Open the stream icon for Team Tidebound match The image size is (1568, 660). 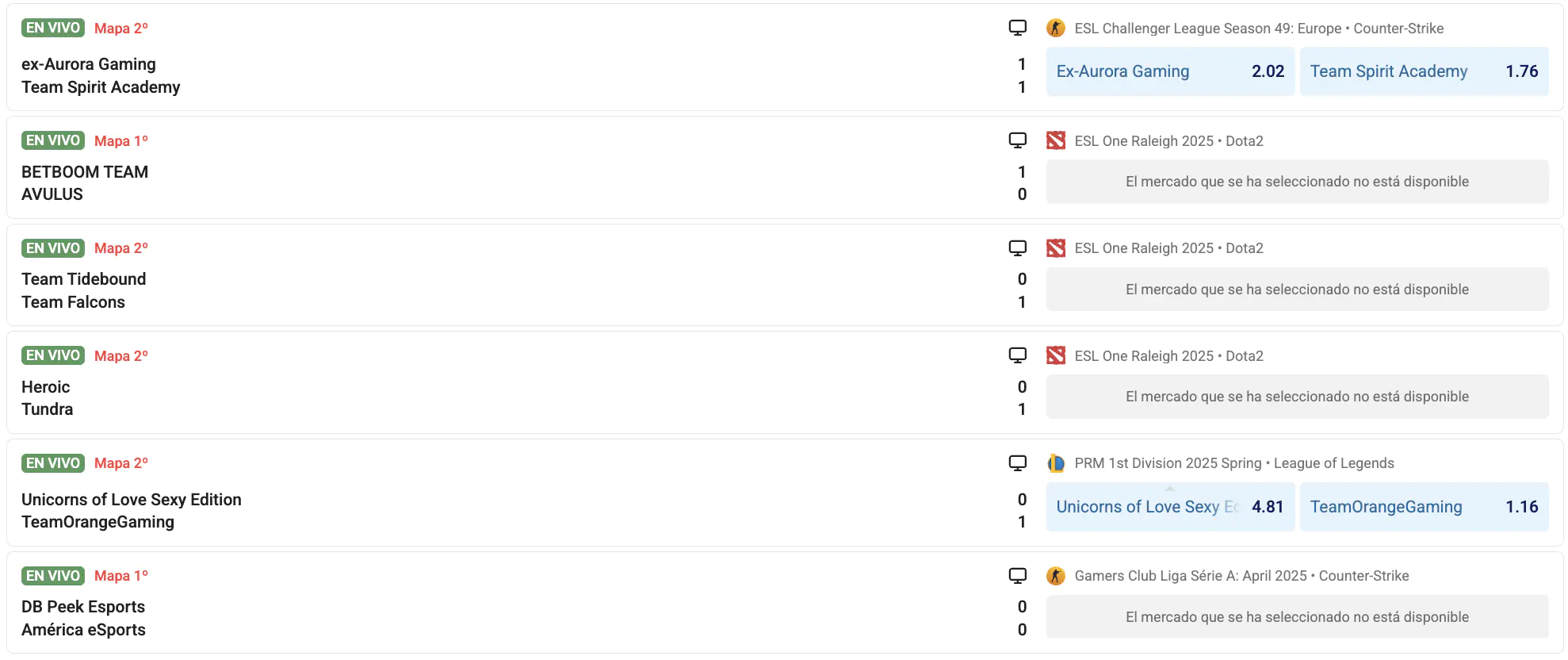(1017, 248)
